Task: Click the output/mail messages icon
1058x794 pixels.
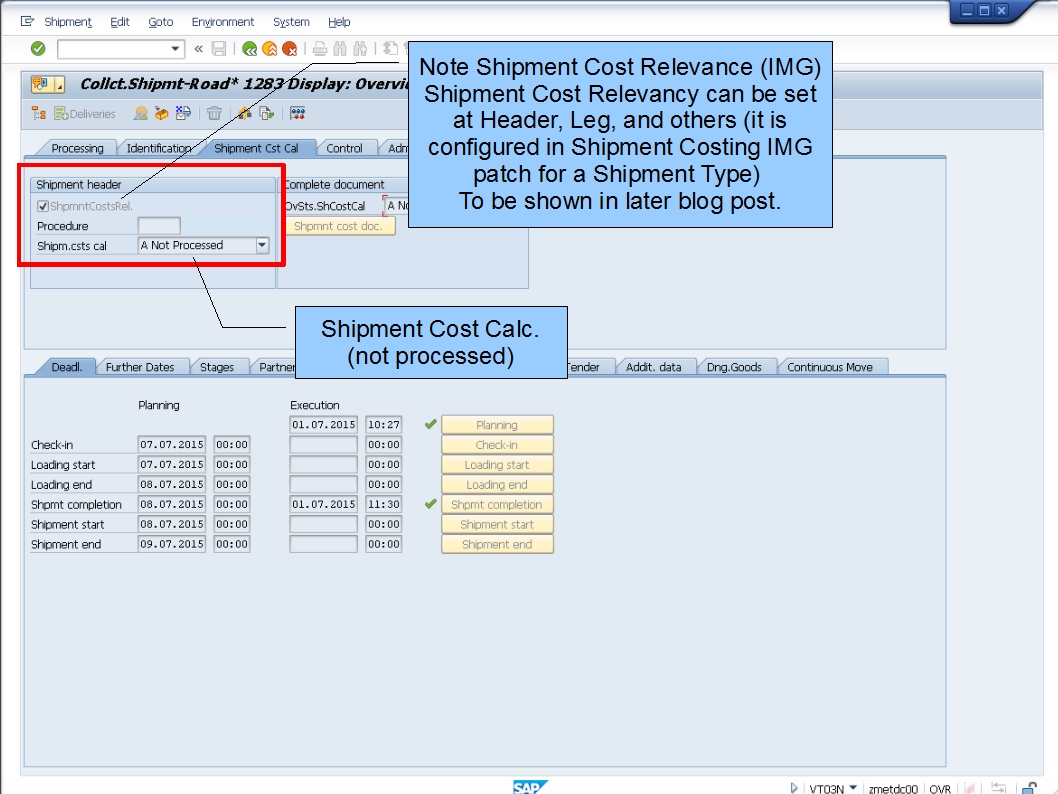Action: point(183,113)
